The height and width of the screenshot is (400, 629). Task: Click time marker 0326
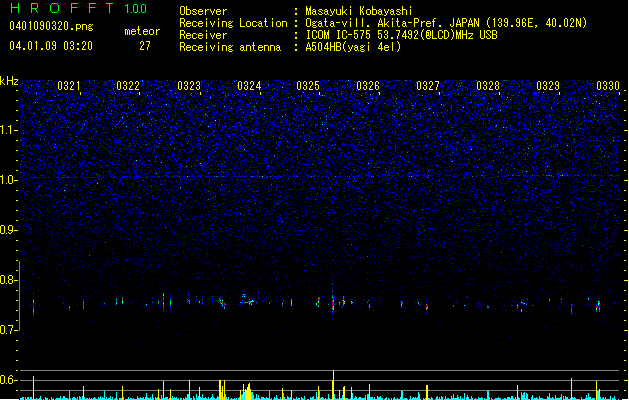click(x=368, y=85)
